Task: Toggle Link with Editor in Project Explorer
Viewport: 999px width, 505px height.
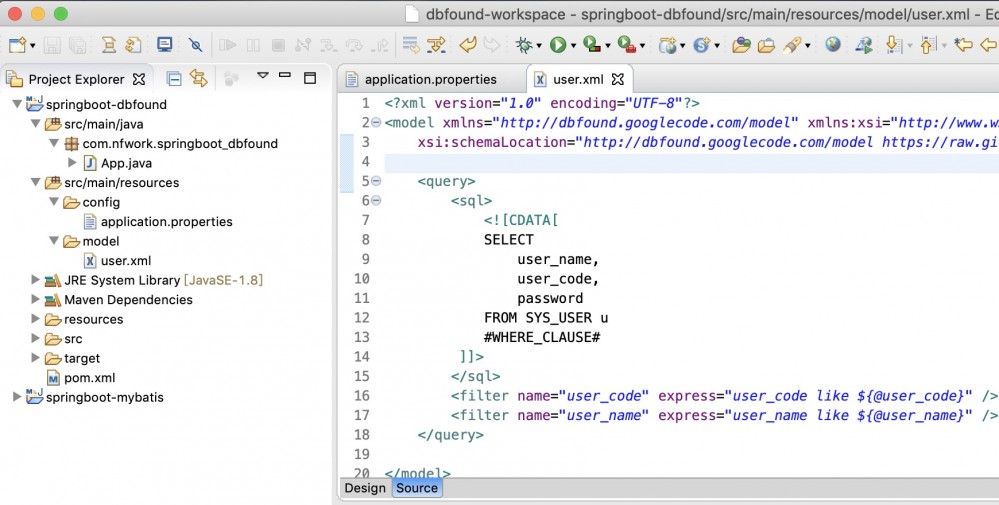Action: [x=199, y=78]
